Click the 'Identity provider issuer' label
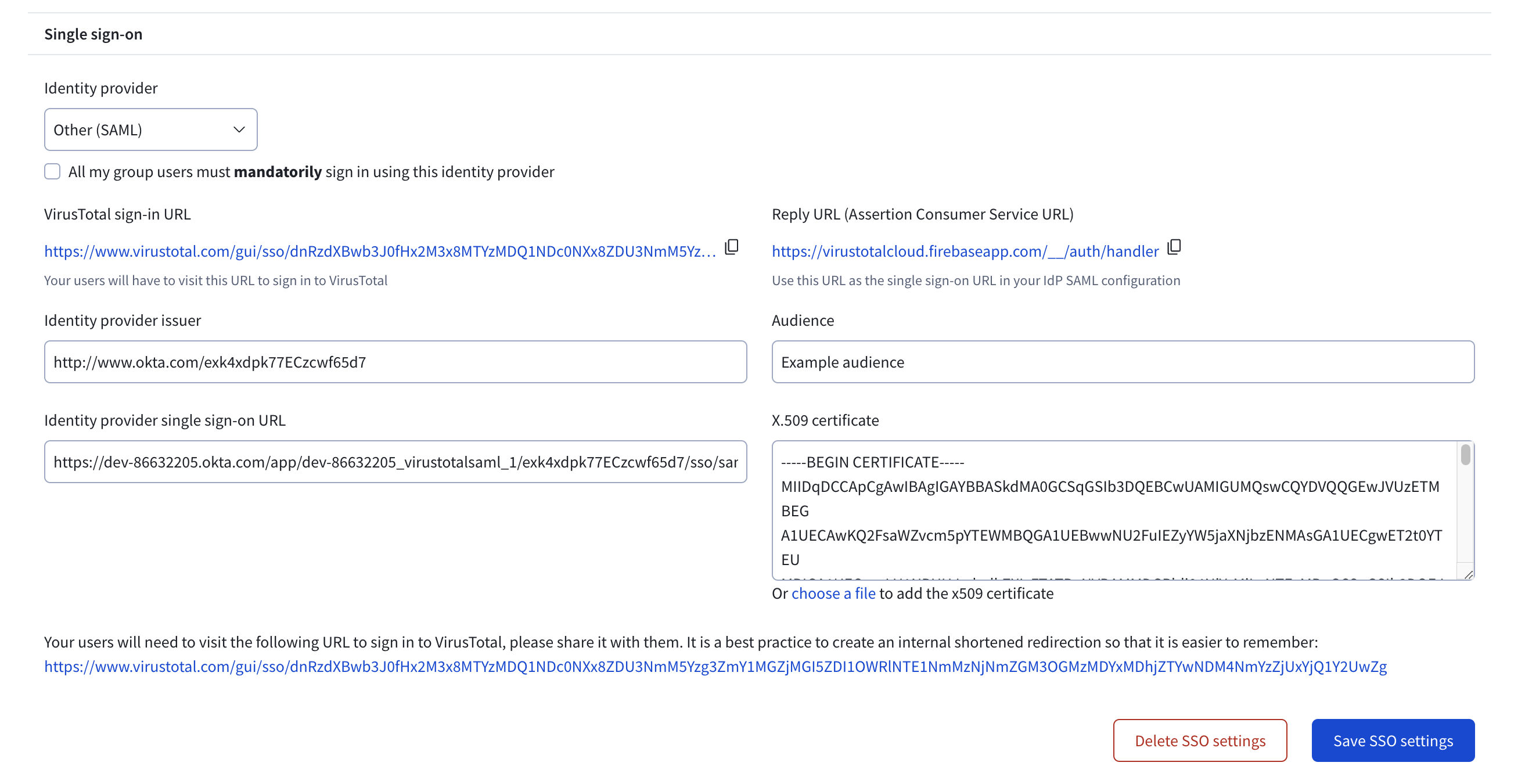 pos(123,321)
